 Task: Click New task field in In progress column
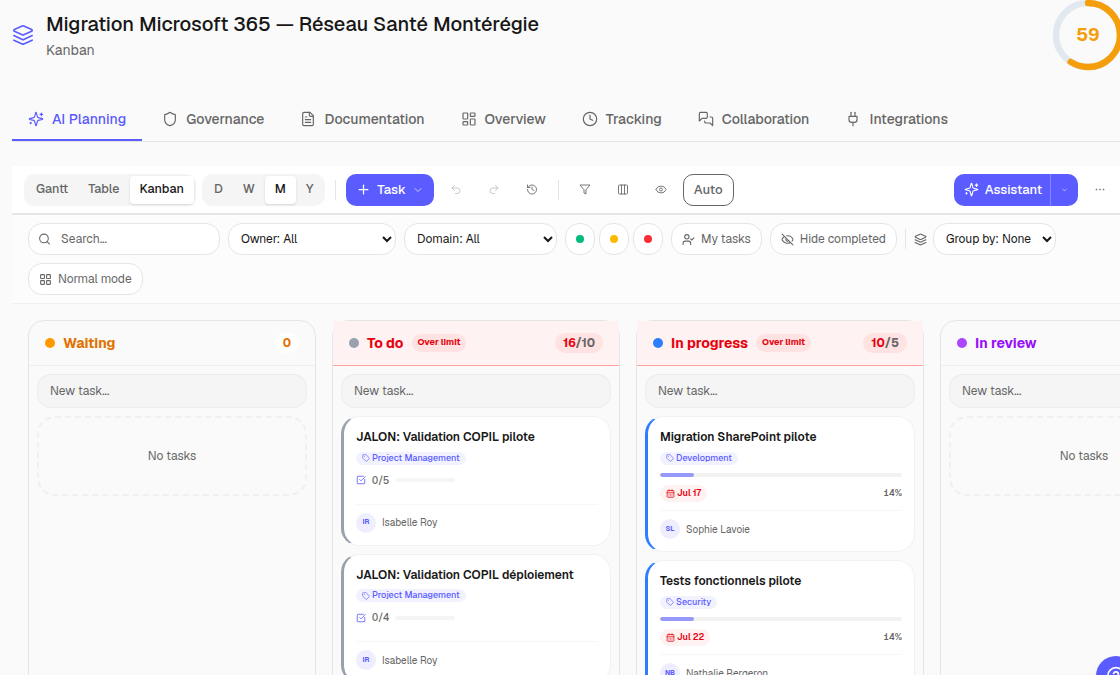780,391
